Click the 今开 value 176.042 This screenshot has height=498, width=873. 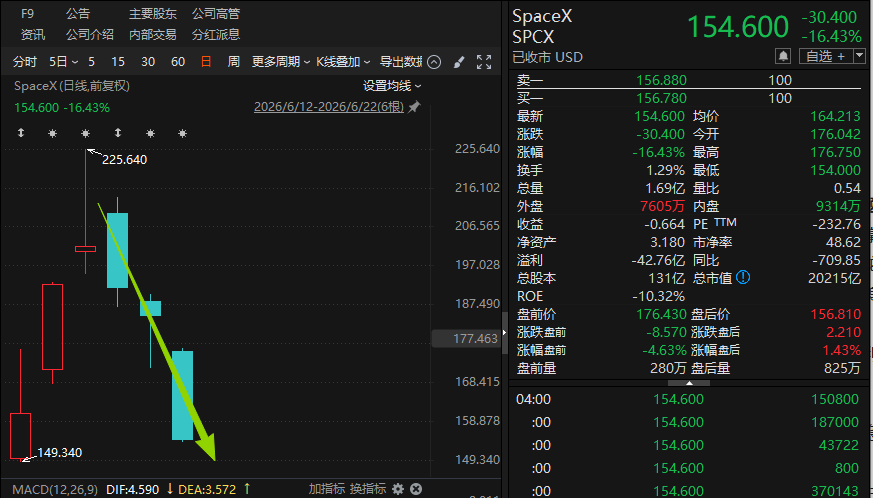pos(836,134)
